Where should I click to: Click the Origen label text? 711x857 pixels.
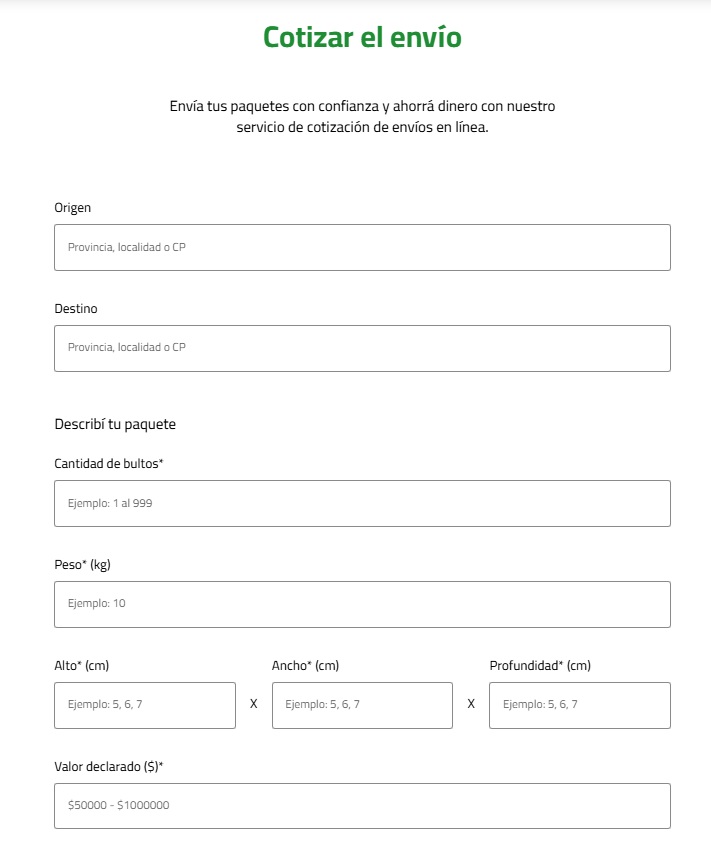point(73,208)
